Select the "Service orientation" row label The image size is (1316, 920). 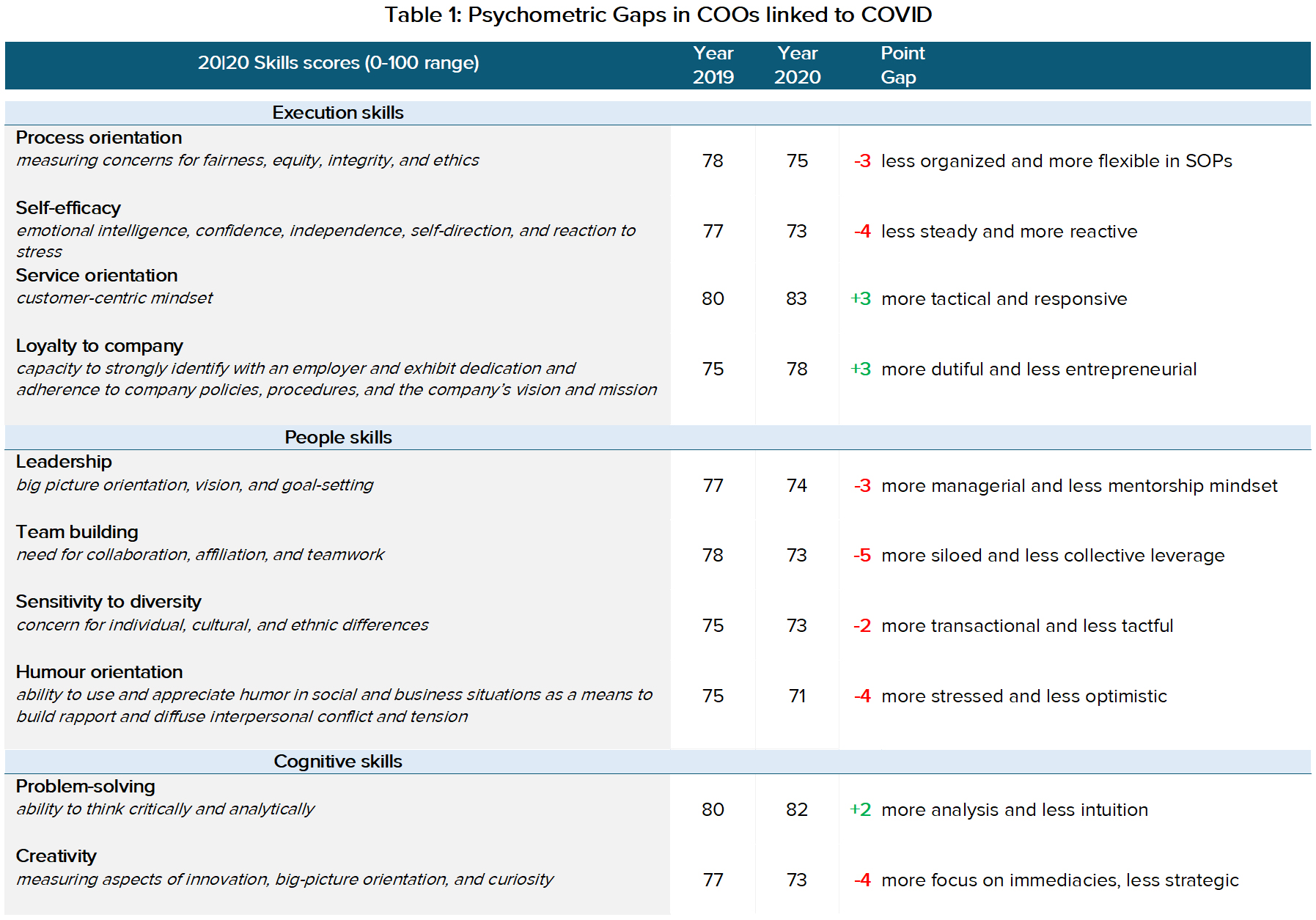(x=97, y=276)
